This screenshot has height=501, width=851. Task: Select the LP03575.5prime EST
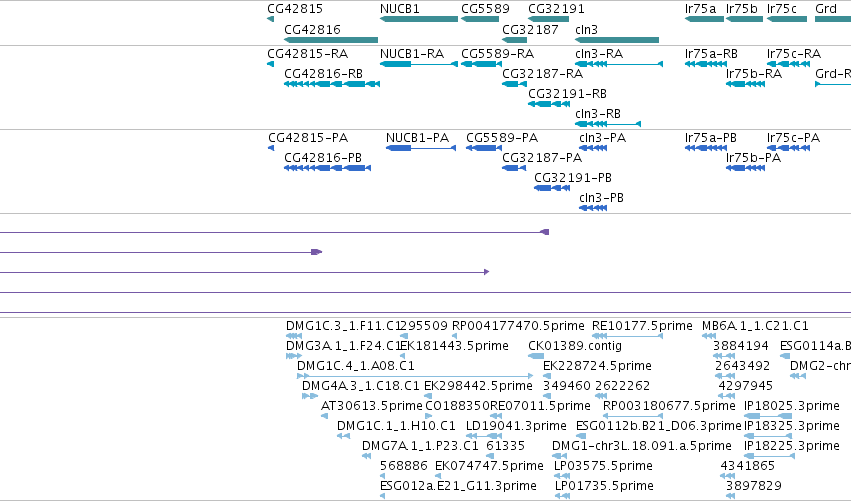(x=562, y=476)
